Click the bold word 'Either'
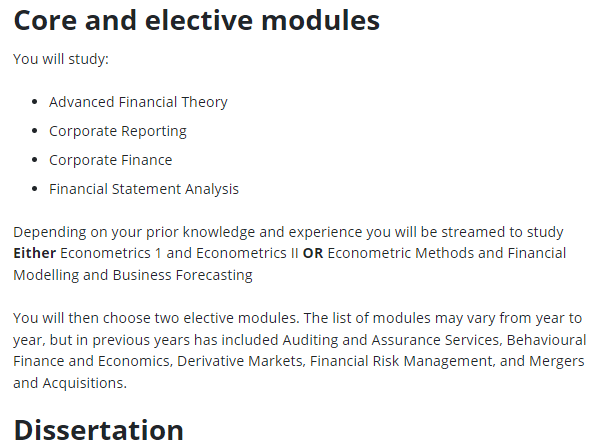 (x=35, y=253)
